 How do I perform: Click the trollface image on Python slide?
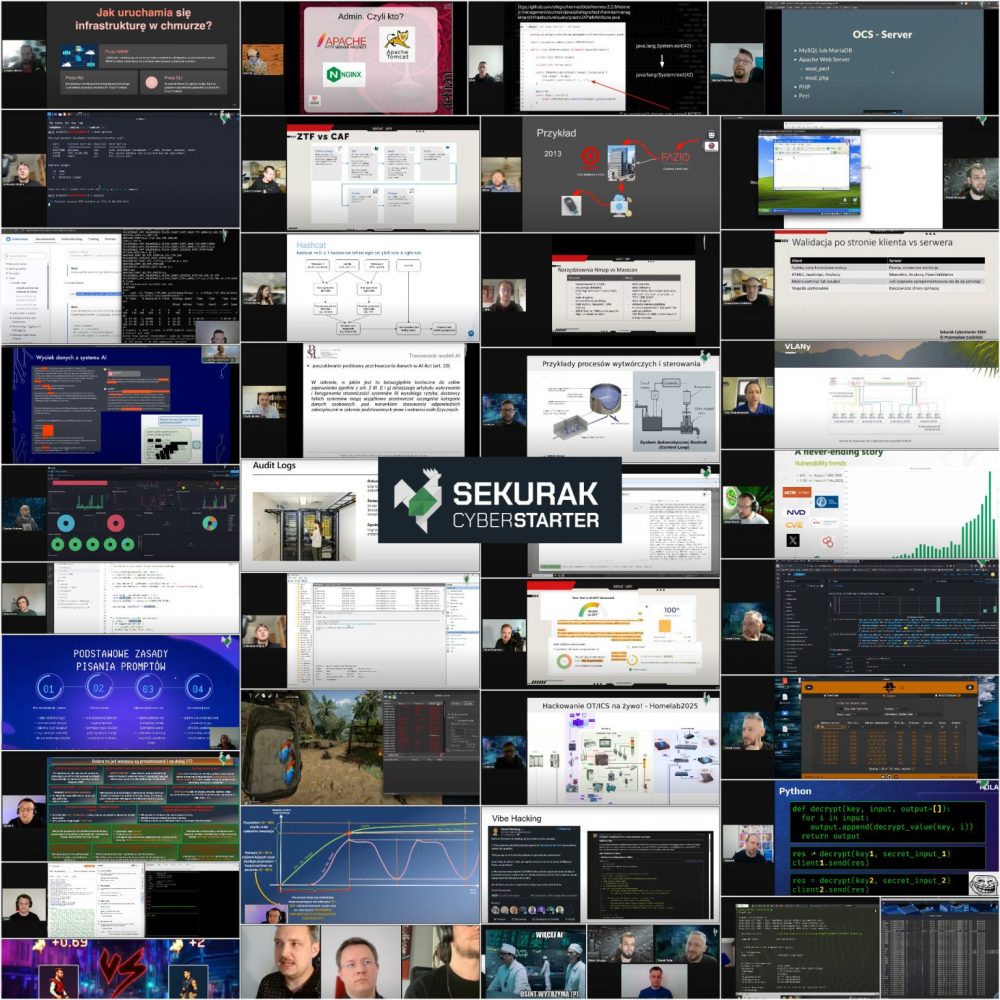tap(983, 883)
